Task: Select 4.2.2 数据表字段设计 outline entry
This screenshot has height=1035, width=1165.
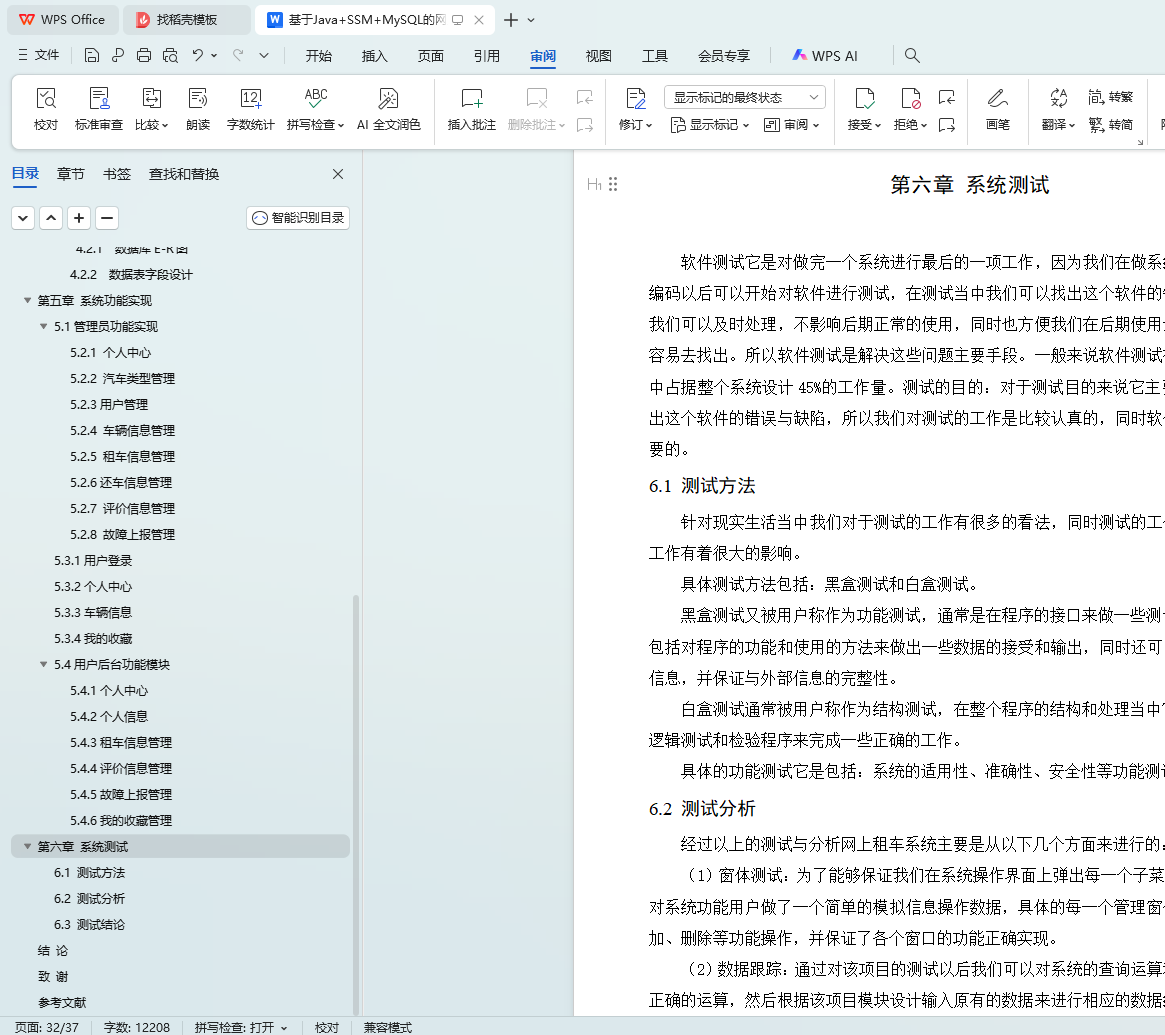Action: tap(131, 274)
